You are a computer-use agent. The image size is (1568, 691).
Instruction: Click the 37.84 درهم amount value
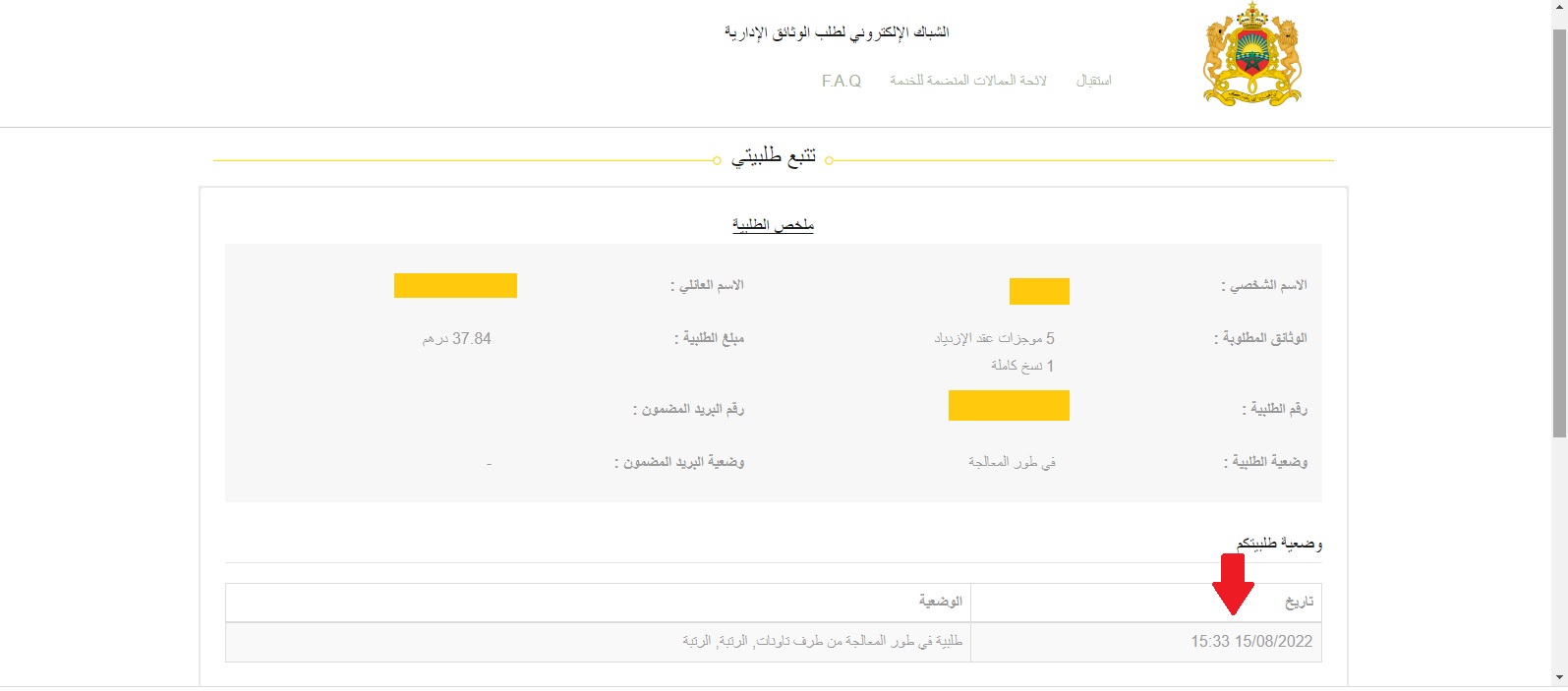457,339
